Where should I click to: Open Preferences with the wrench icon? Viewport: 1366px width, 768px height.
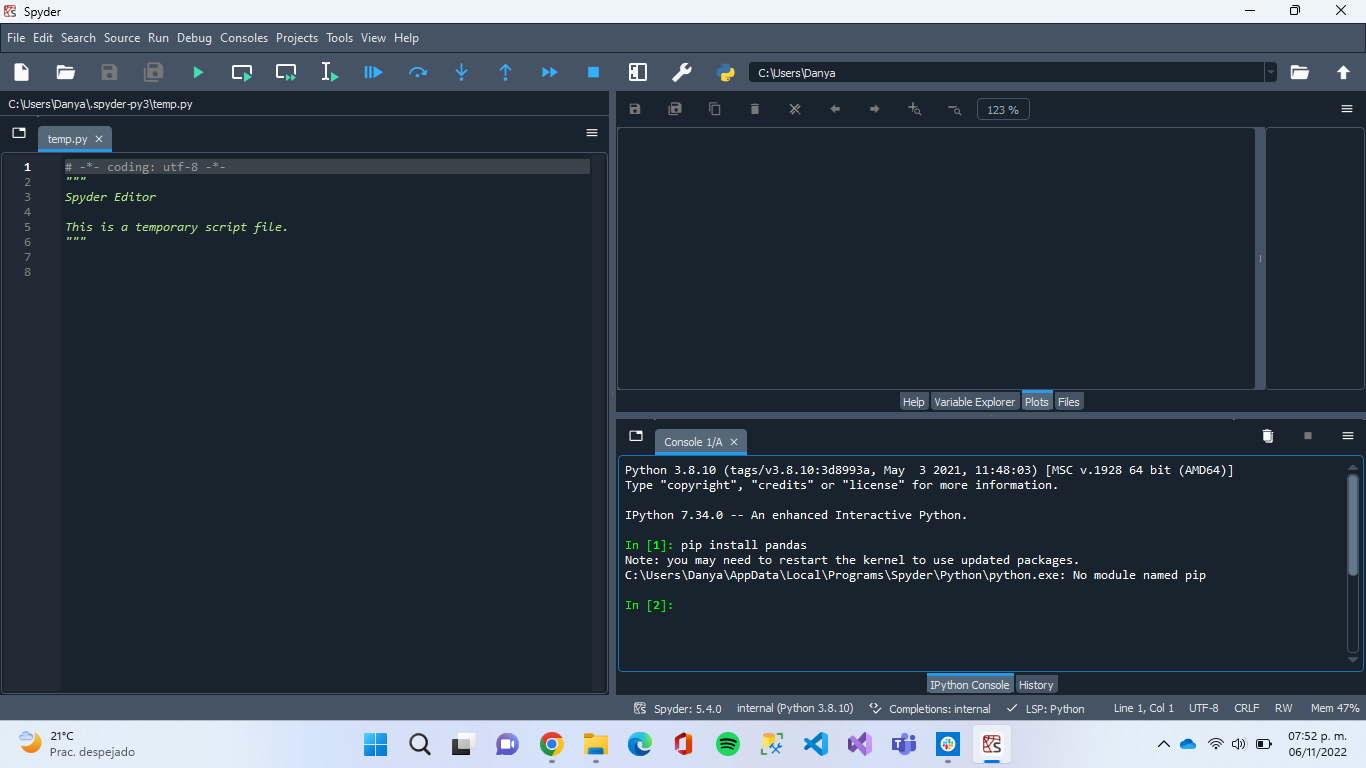(x=681, y=72)
